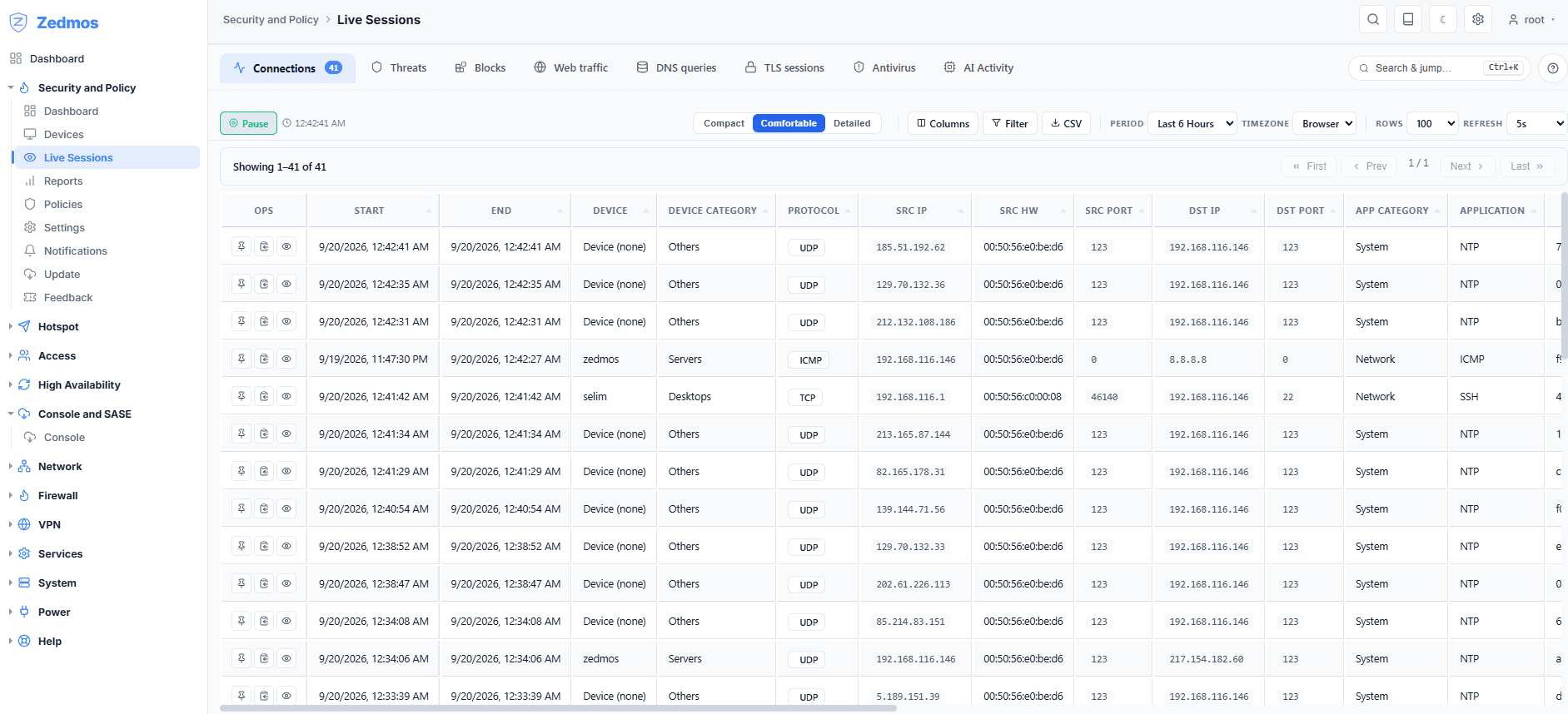Click the Policies shield icon in sidebar
1568x714 pixels.
coord(30,204)
